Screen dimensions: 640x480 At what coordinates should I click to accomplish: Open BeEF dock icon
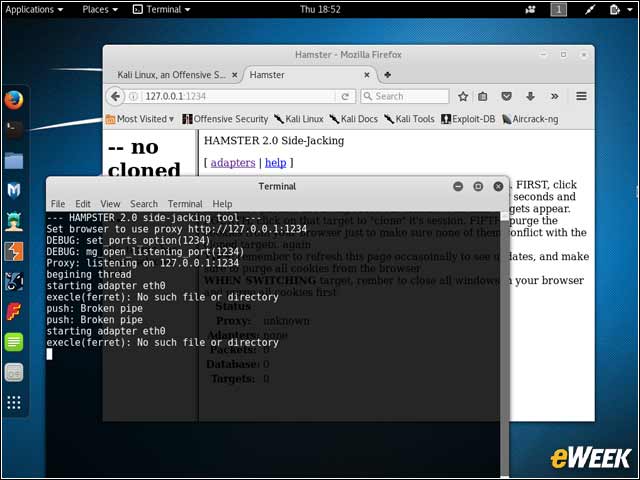[14, 281]
